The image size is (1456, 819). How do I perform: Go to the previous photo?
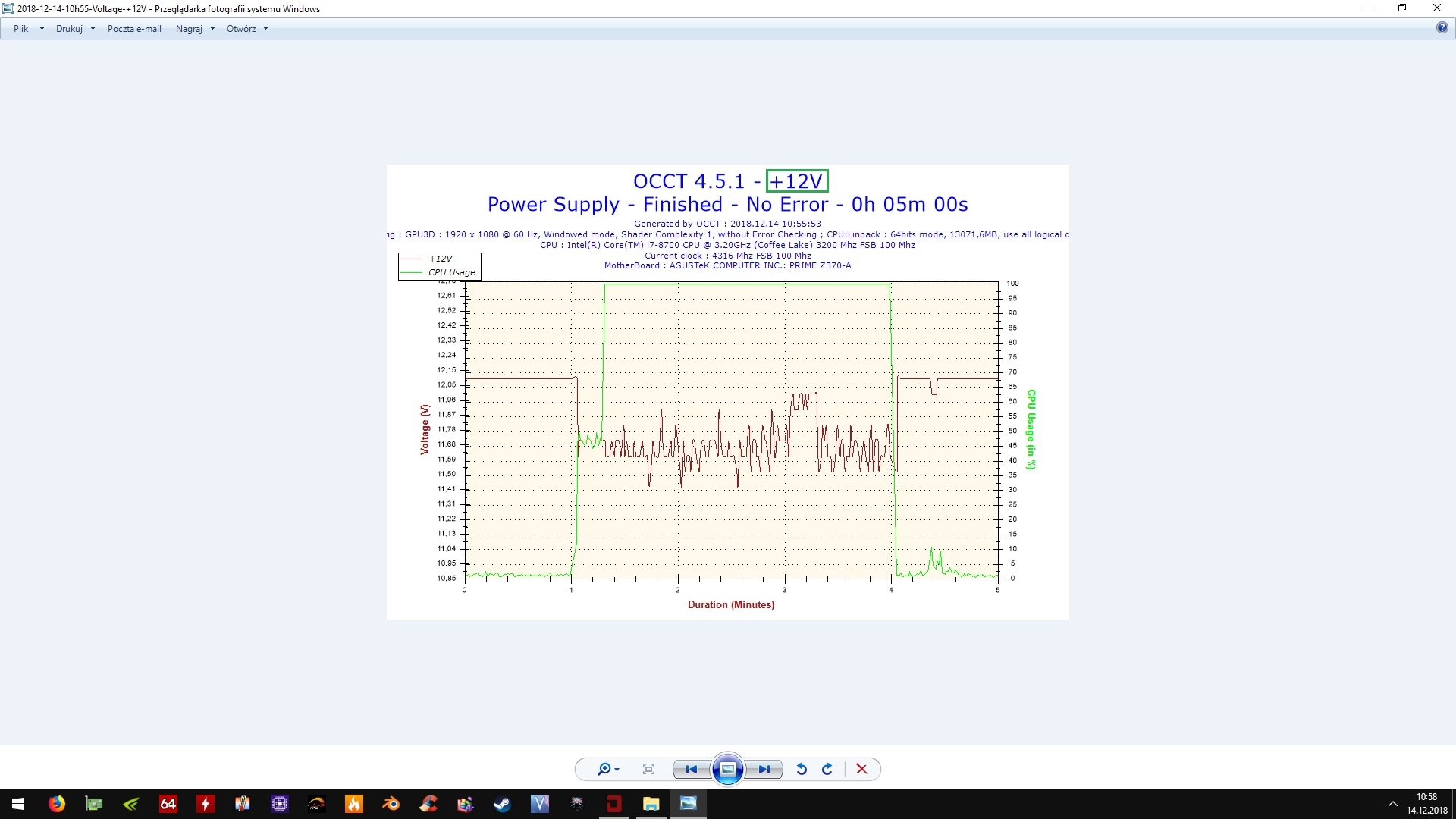pyautogui.click(x=691, y=769)
